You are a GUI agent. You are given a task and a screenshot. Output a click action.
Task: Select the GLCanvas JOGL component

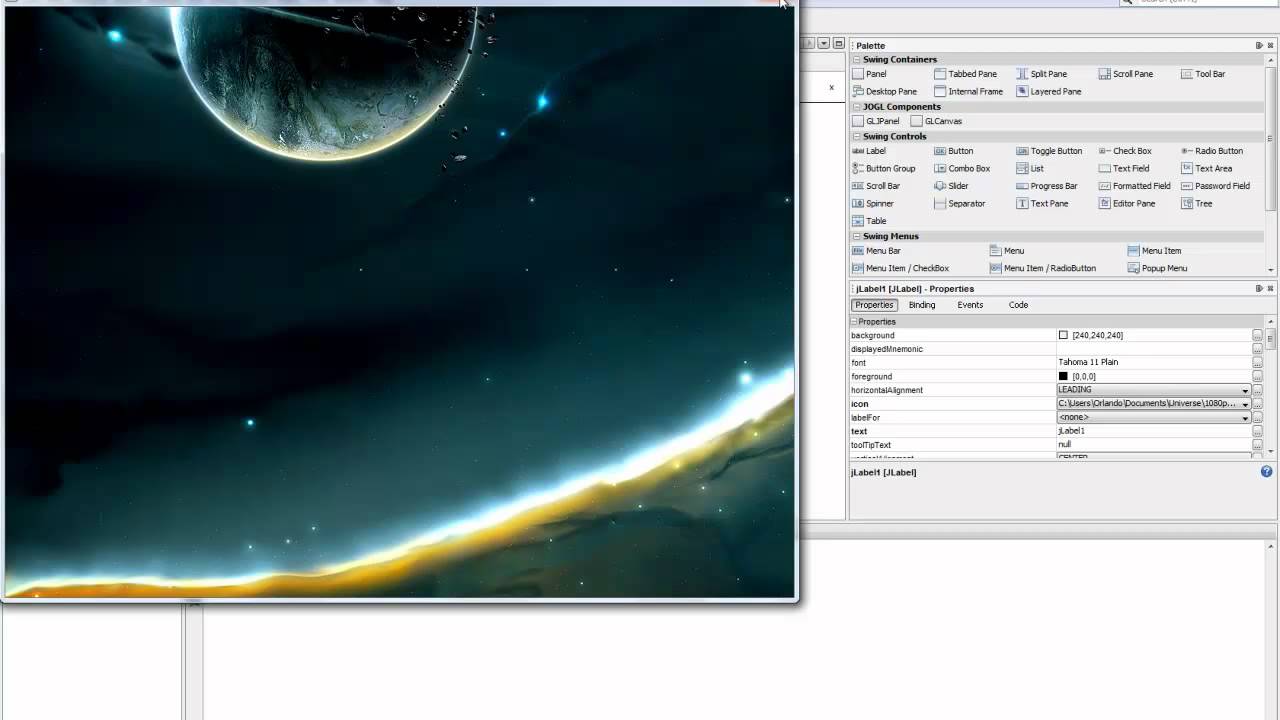(936, 121)
